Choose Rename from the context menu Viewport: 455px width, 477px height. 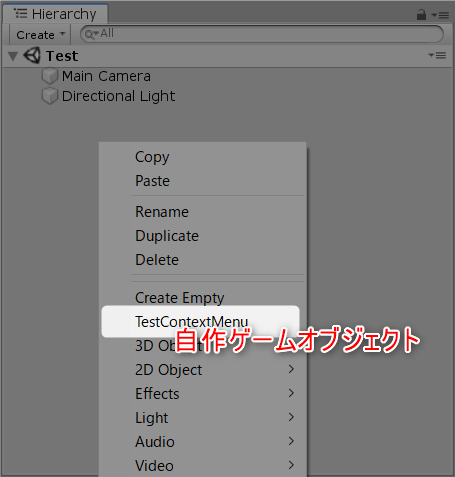pos(202,212)
